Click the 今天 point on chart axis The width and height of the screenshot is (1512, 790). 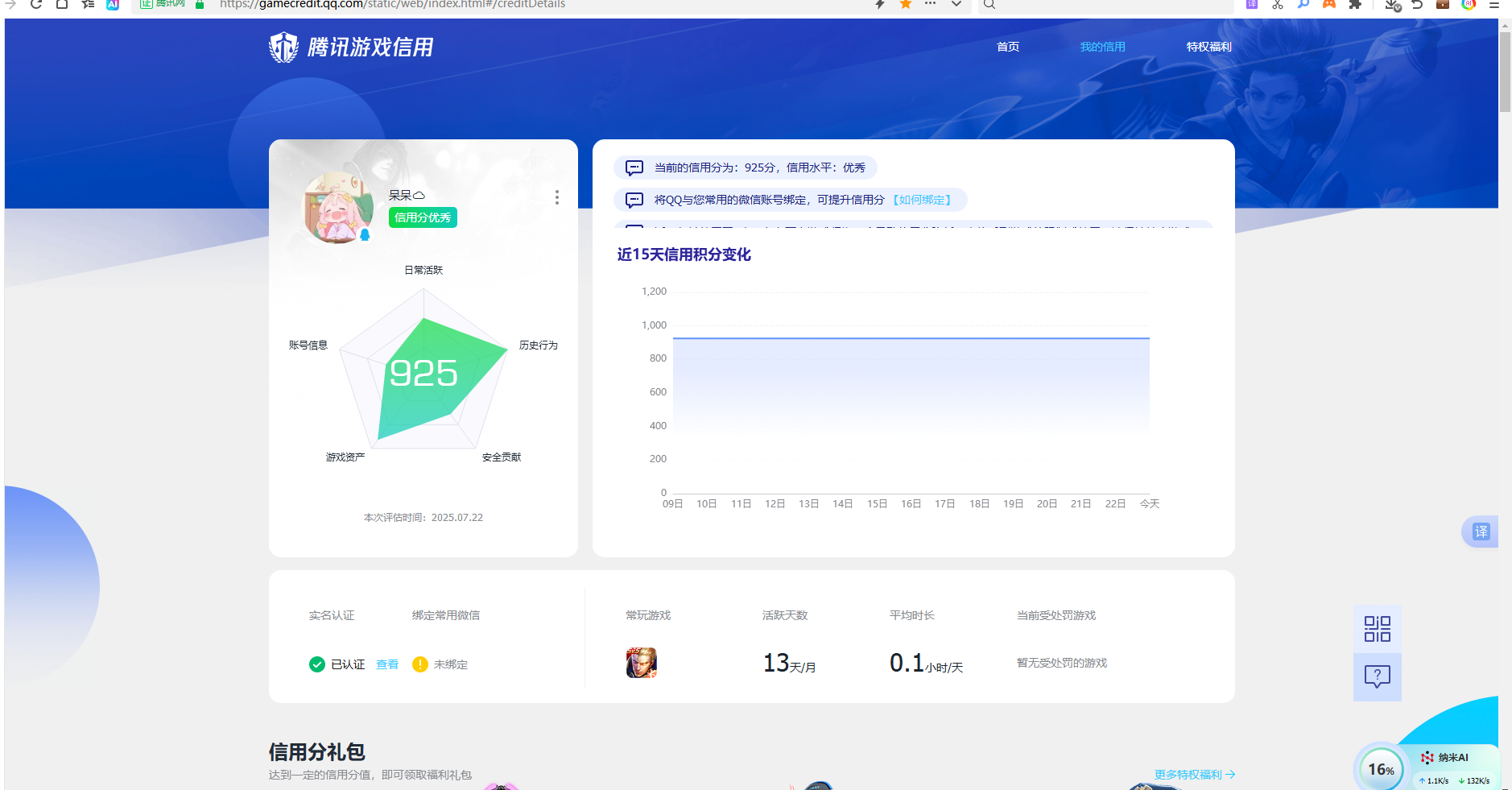tap(1150, 503)
